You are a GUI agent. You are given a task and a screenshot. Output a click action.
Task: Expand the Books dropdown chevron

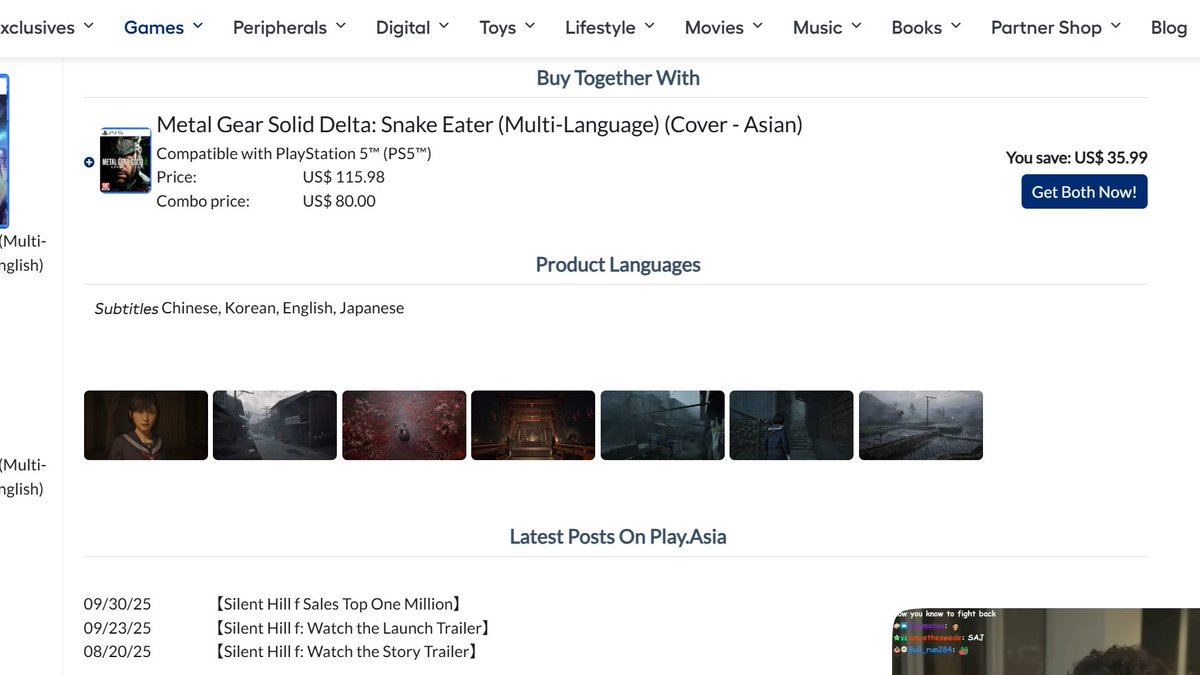tap(955, 26)
